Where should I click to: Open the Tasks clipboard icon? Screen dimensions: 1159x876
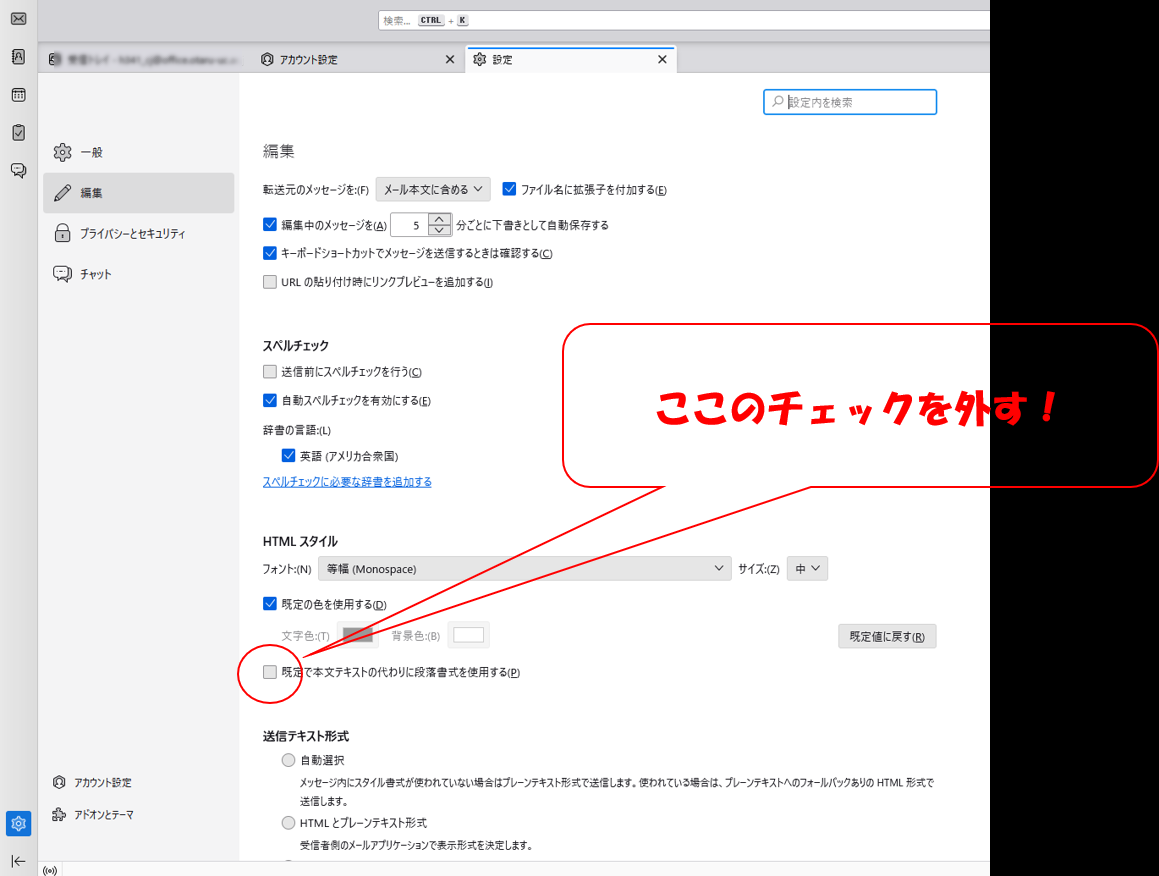point(18,132)
